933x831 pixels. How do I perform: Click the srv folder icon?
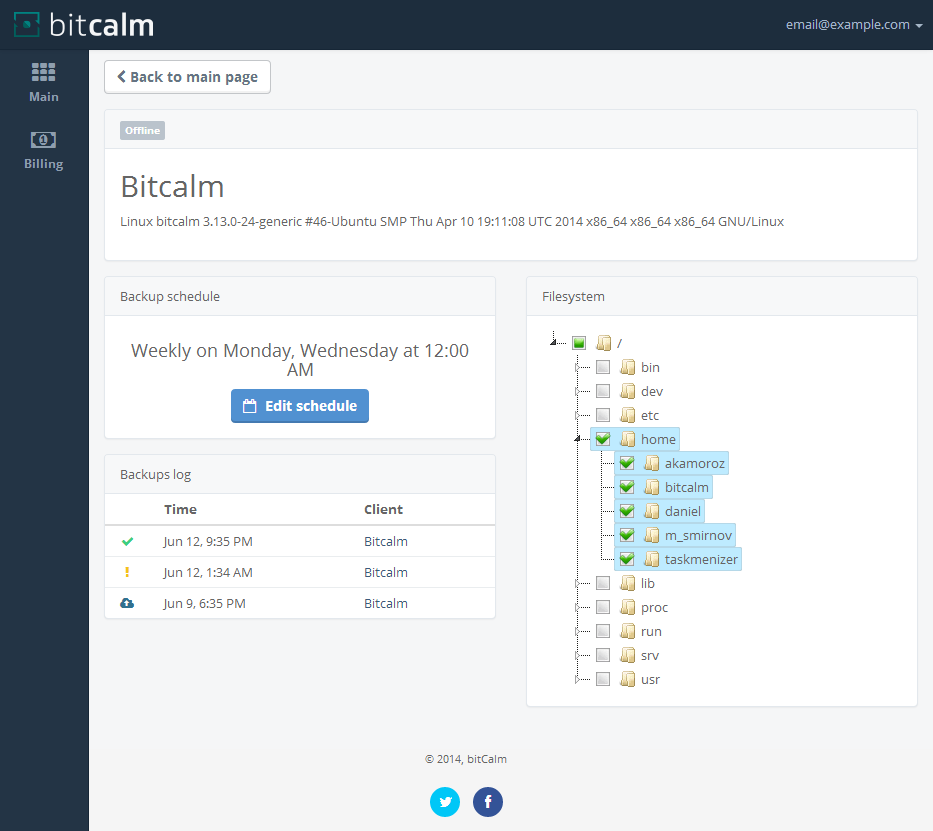click(627, 655)
